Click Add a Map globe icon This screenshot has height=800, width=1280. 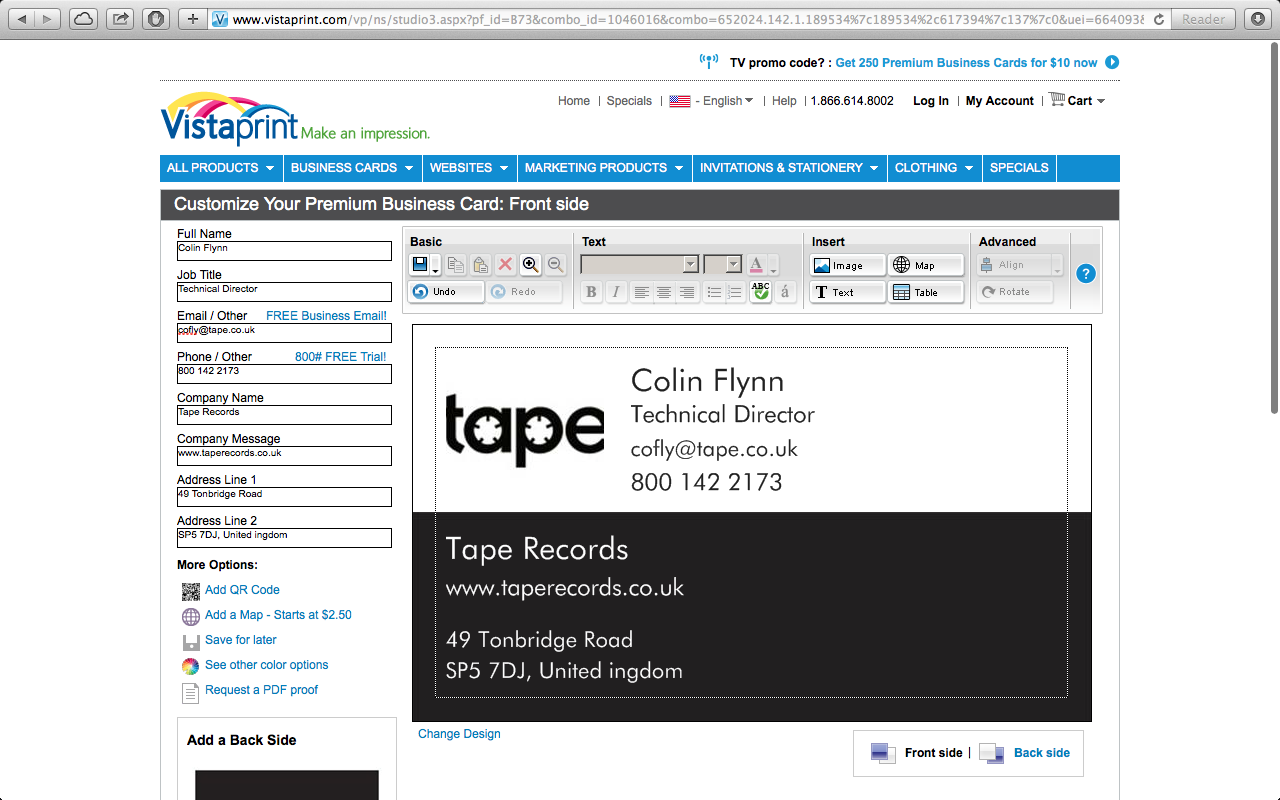tap(191, 617)
